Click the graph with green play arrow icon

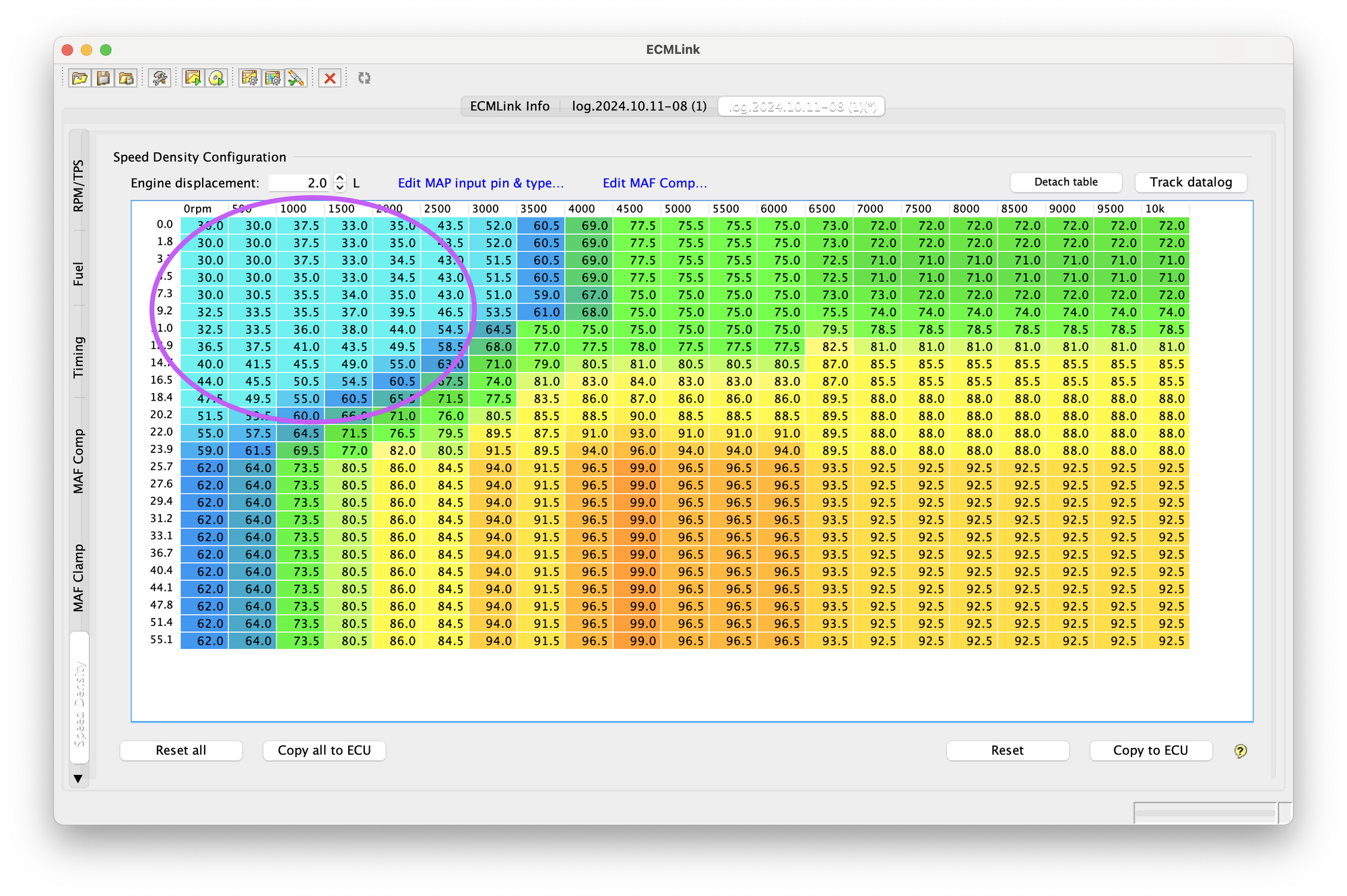click(x=193, y=78)
